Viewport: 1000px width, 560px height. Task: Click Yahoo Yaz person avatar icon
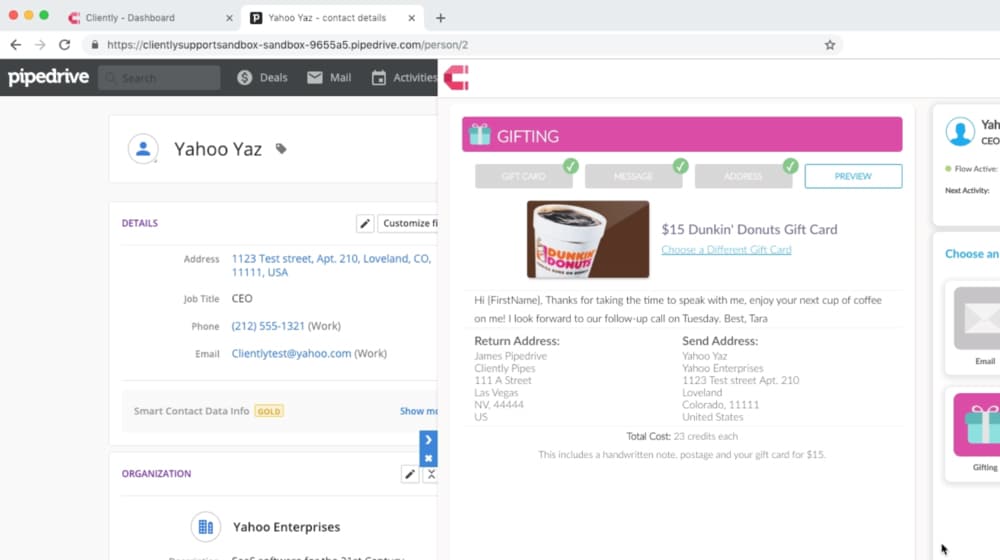coord(143,149)
